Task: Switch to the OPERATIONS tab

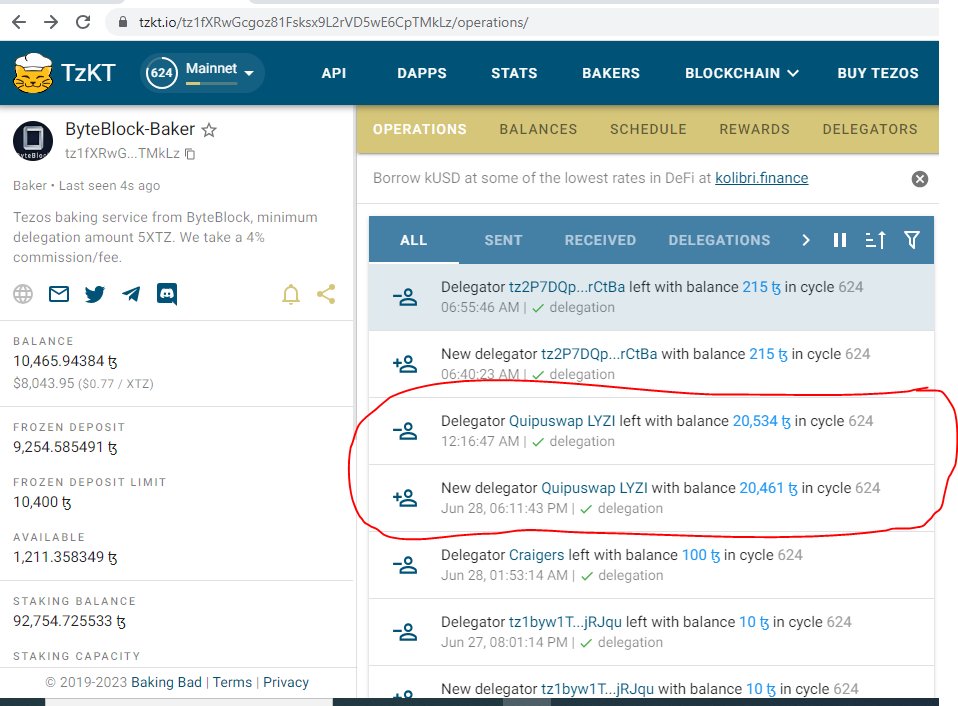Action: point(420,129)
